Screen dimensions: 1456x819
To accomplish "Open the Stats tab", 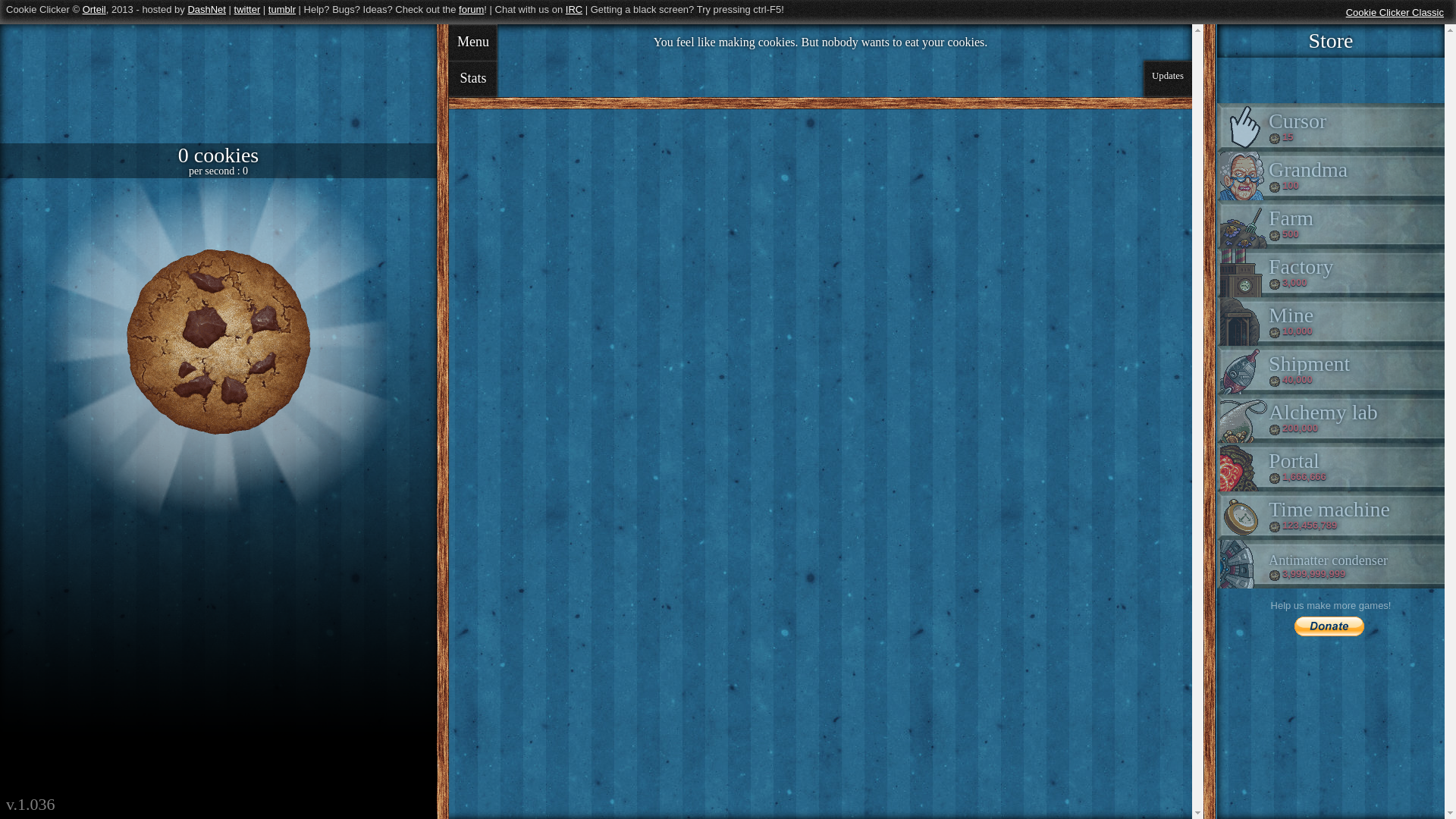I will pos(472,79).
